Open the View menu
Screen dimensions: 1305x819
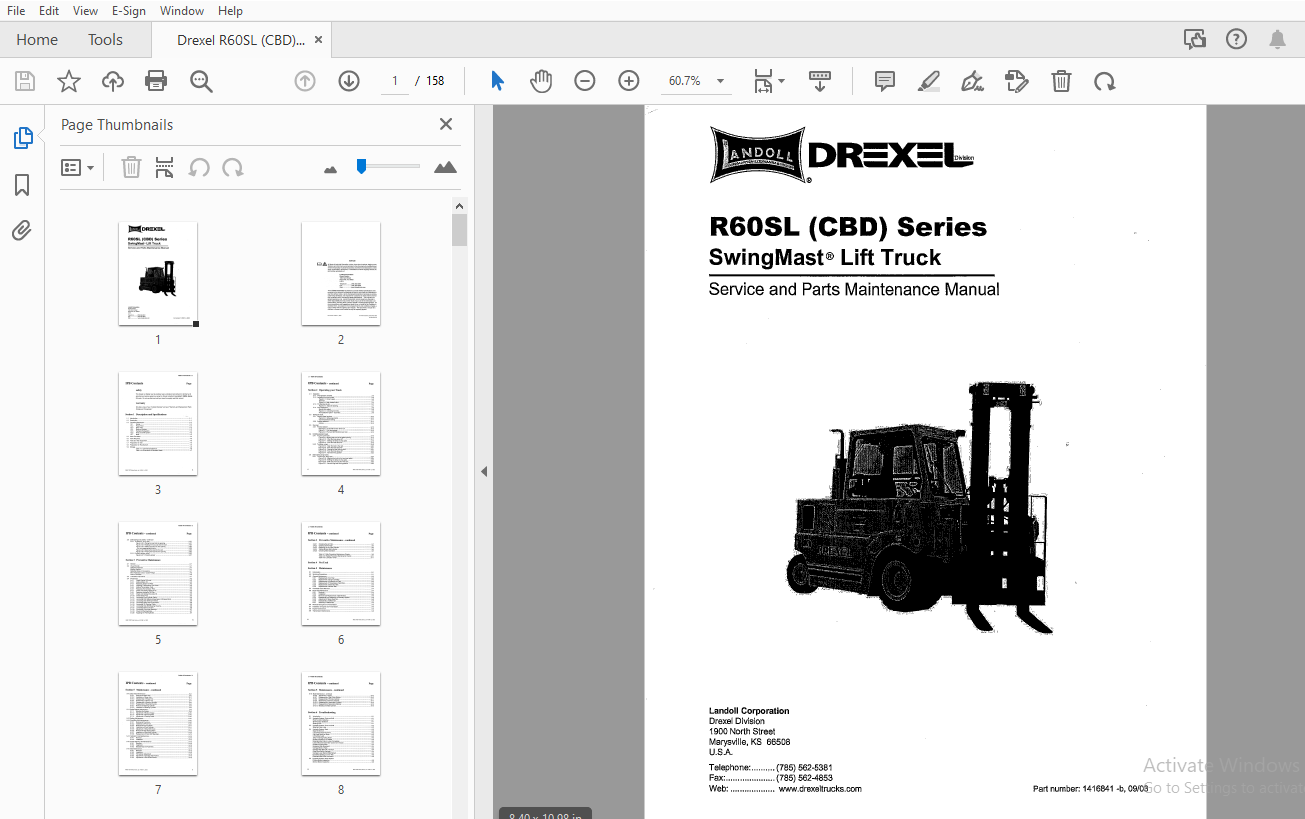[86, 10]
